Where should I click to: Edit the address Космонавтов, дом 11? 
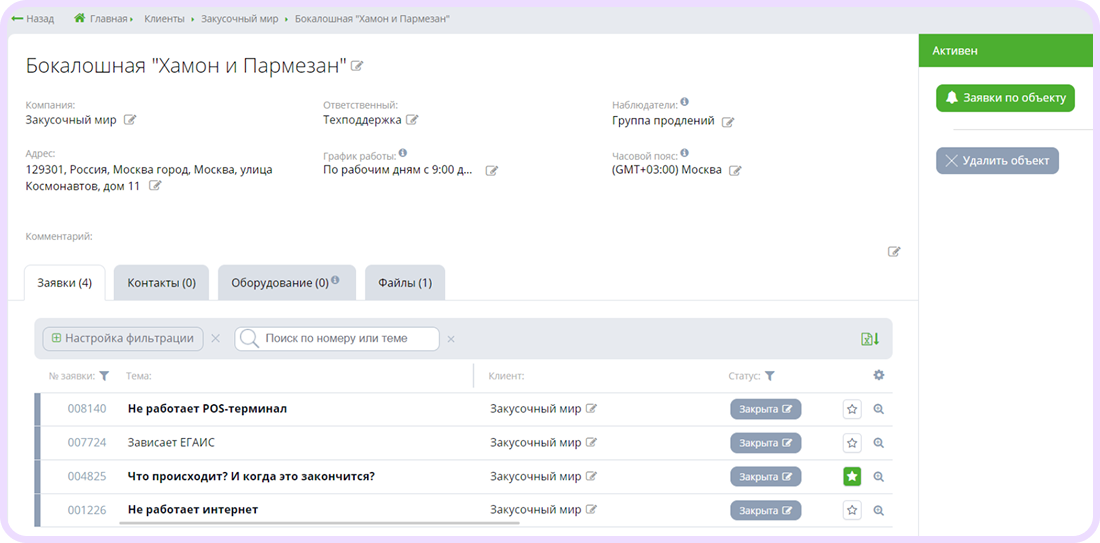tap(155, 186)
